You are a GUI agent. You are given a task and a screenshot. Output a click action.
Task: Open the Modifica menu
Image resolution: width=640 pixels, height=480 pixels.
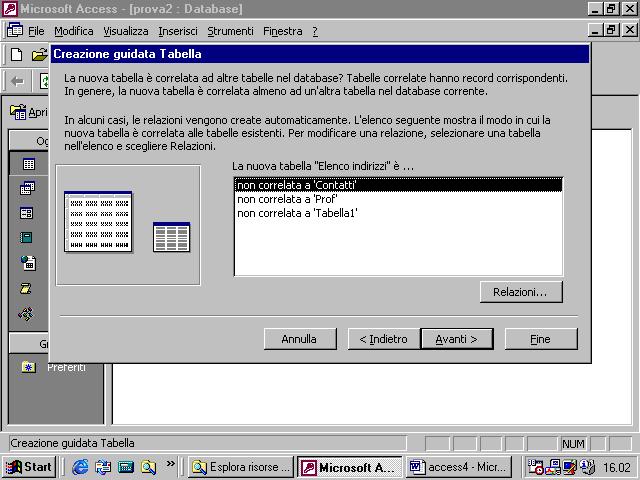click(74, 31)
